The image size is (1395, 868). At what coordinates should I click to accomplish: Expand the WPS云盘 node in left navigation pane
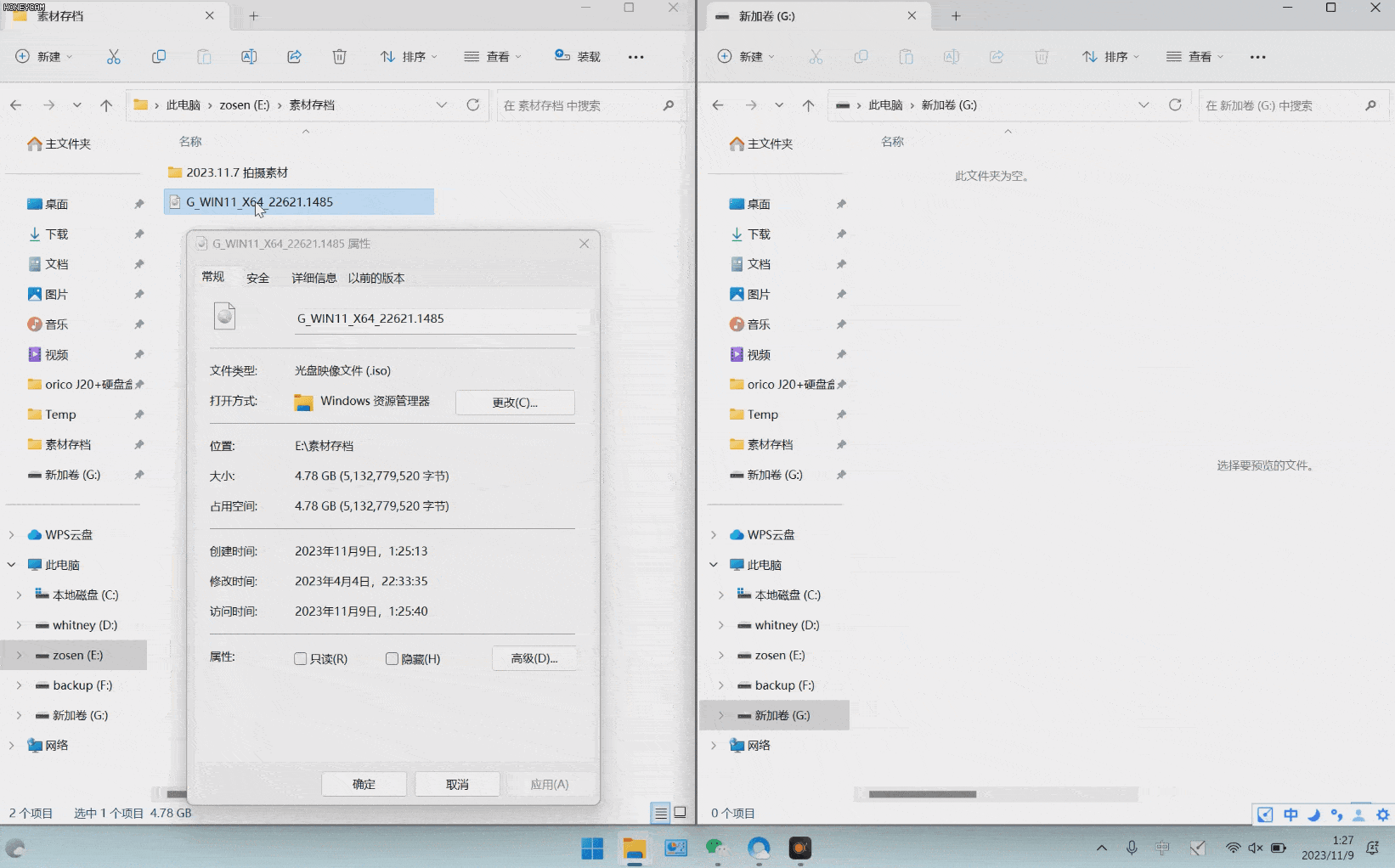pos(11,535)
